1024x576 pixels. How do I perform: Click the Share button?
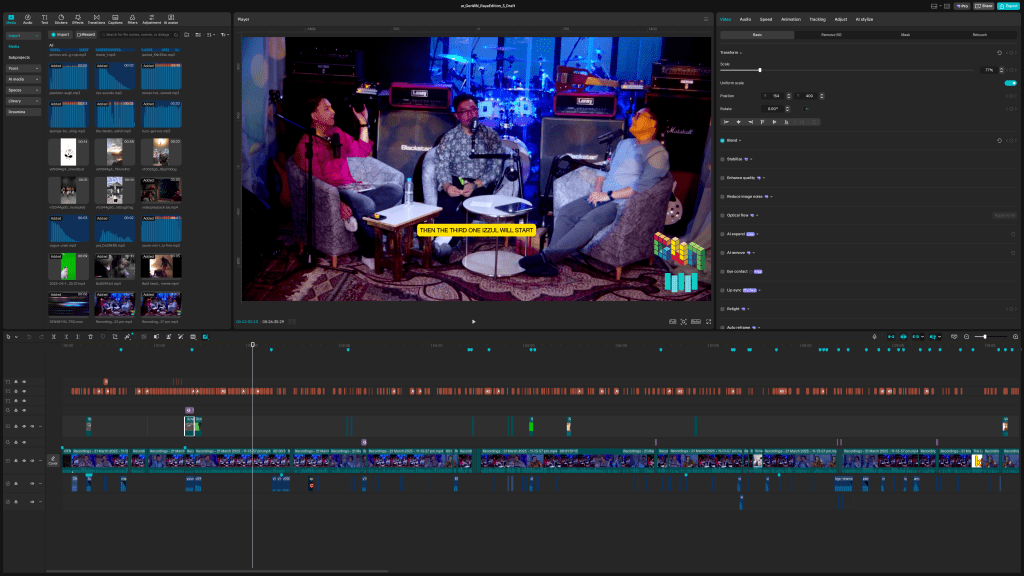[x=981, y=5]
